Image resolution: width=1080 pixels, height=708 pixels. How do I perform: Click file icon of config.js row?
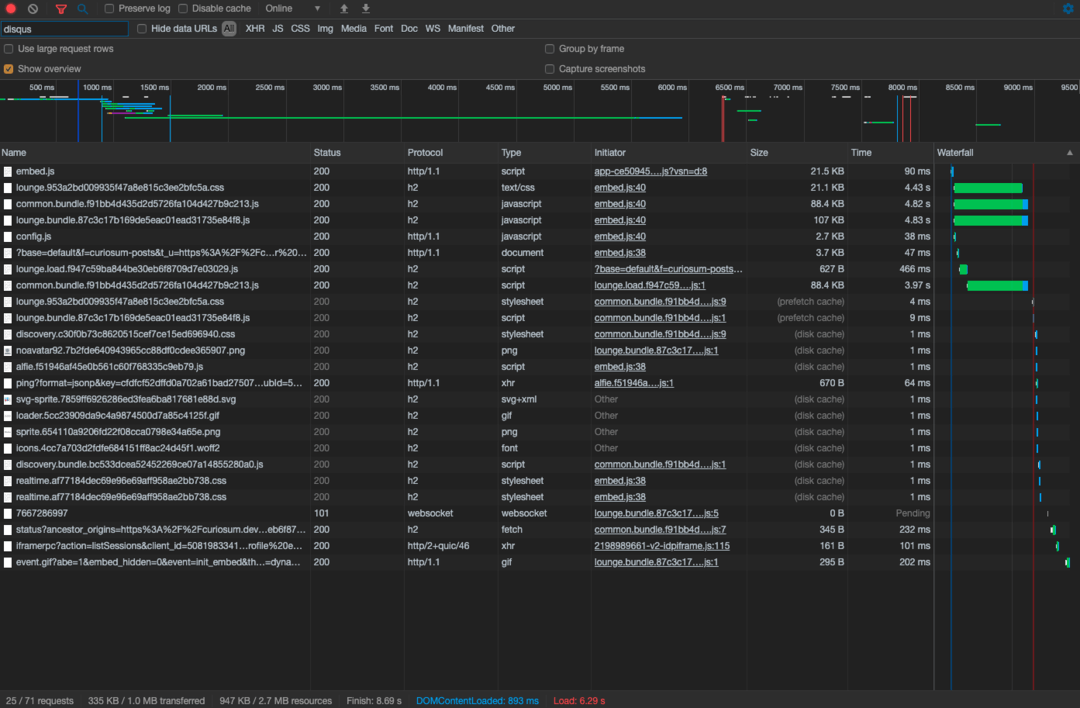click(8, 237)
